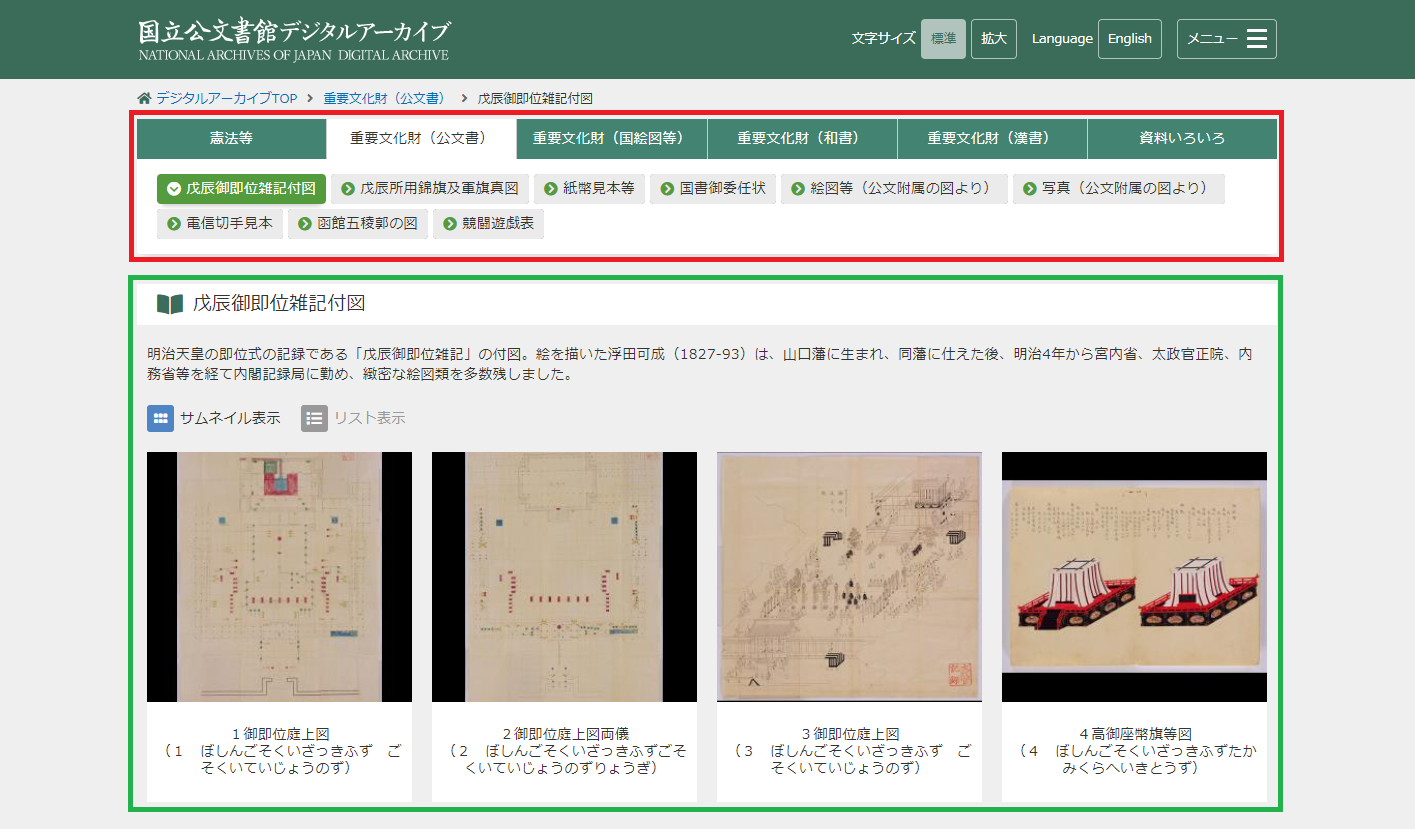Open thumbnail of 3 御即位庭上図
This screenshot has height=829, width=1415.
click(x=849, y=577)
